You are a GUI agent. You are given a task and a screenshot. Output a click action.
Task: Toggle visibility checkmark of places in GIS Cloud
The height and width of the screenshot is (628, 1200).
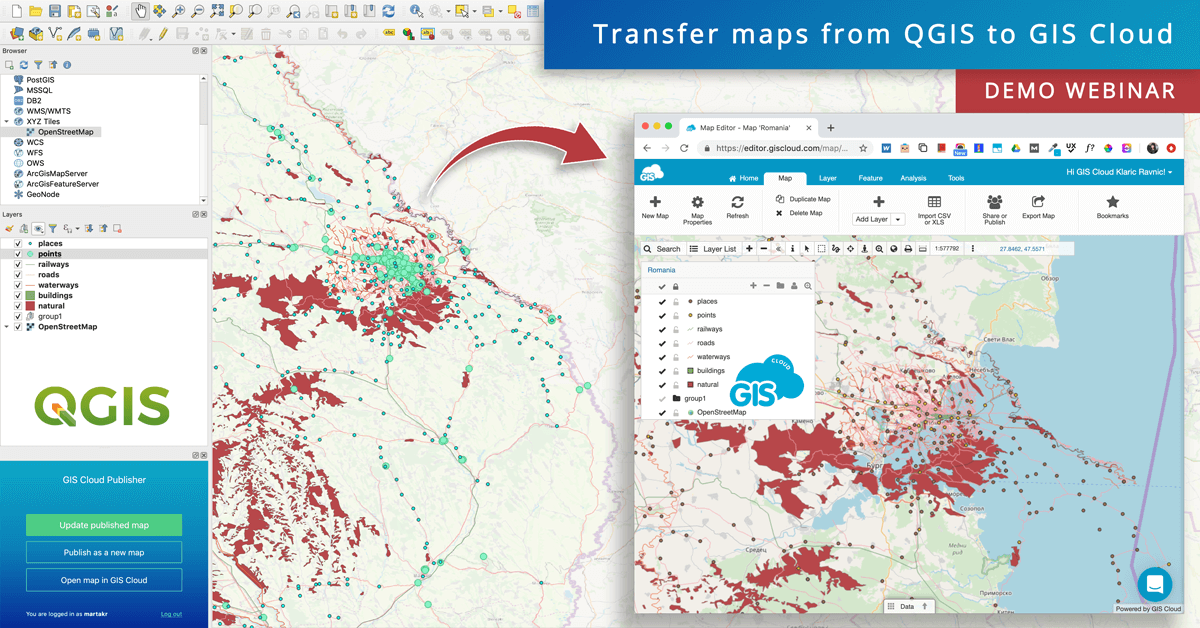pos(662,301)
